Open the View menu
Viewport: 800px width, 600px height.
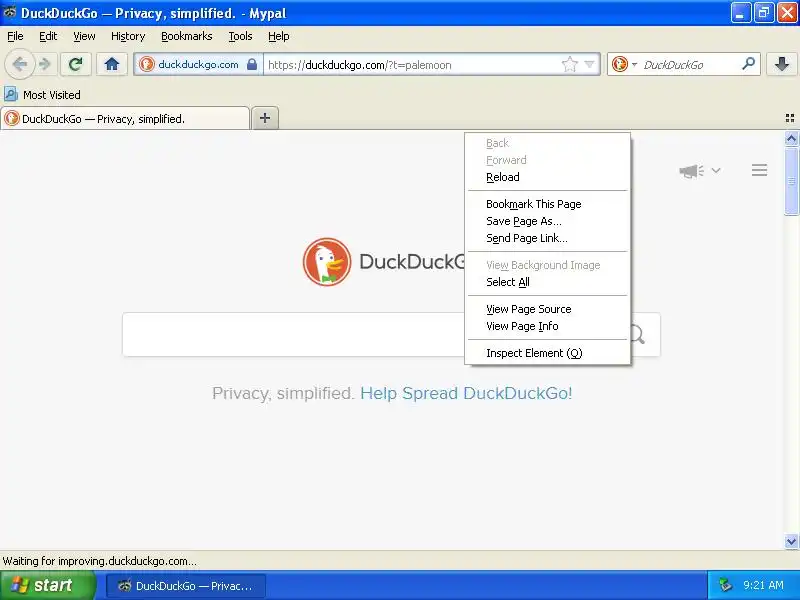pos(84,36)
